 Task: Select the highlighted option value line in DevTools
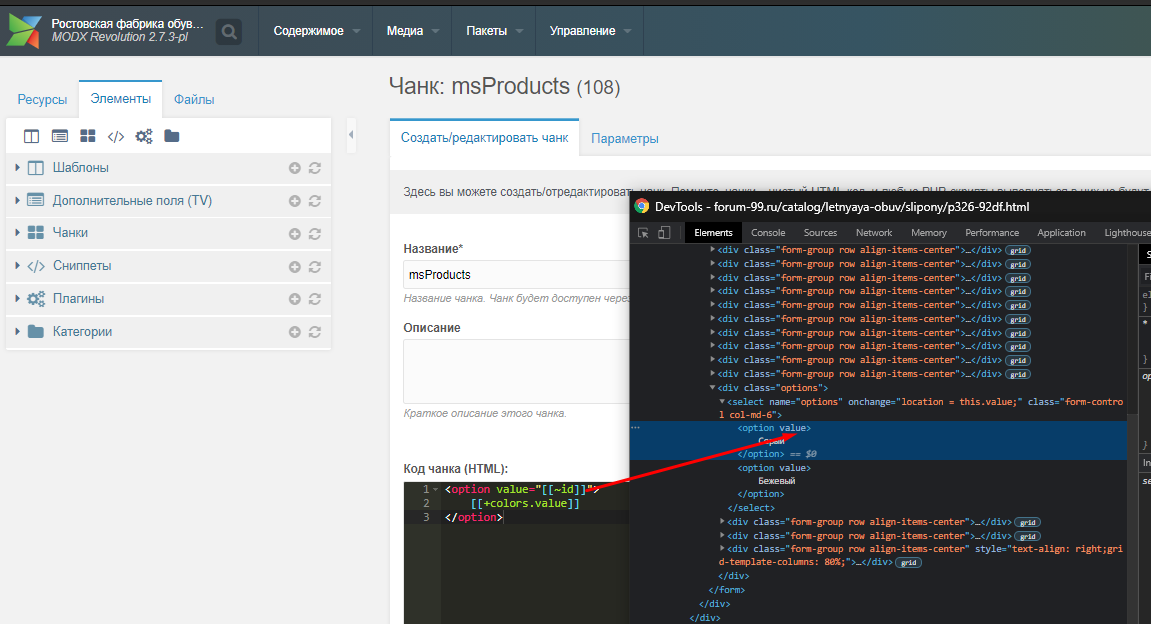click(x=774, y=428)
